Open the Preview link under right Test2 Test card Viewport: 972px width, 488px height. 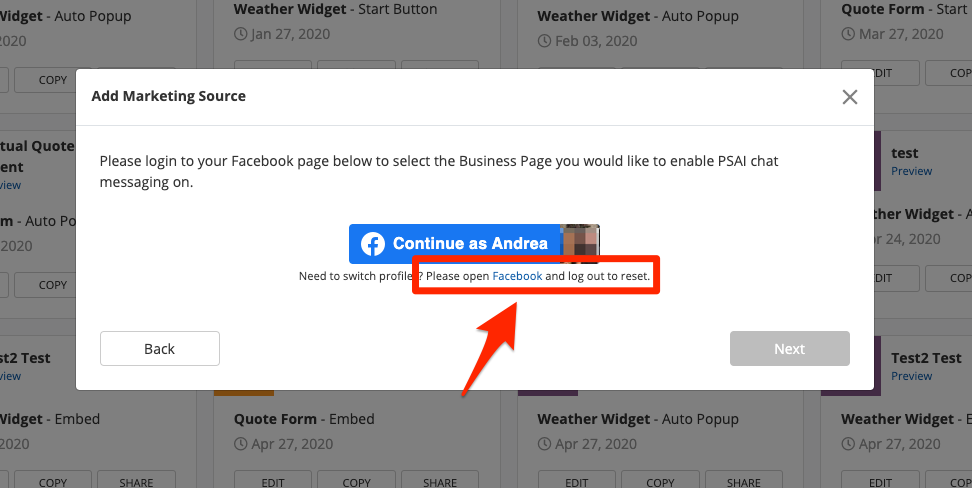coord(911,376)
